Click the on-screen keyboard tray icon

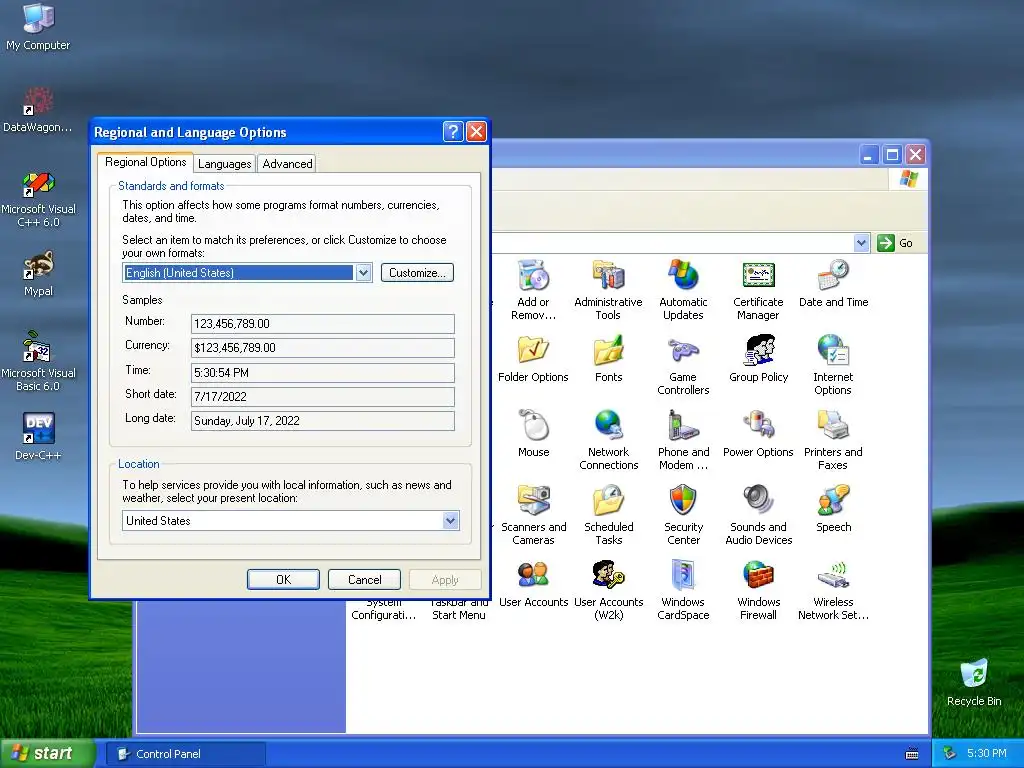912,754
